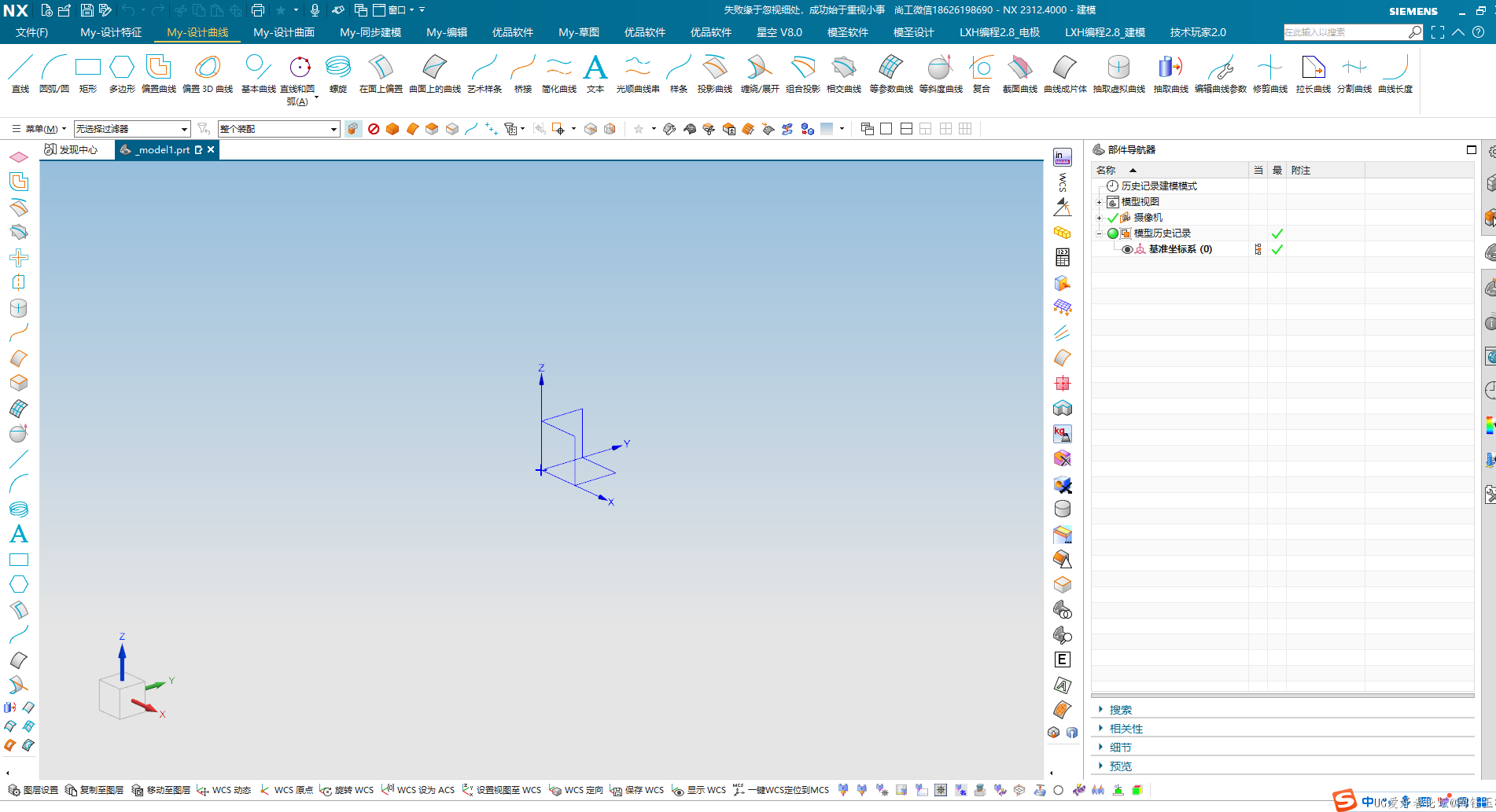Open the background color swatch dropdown

[x=842, y=129]
